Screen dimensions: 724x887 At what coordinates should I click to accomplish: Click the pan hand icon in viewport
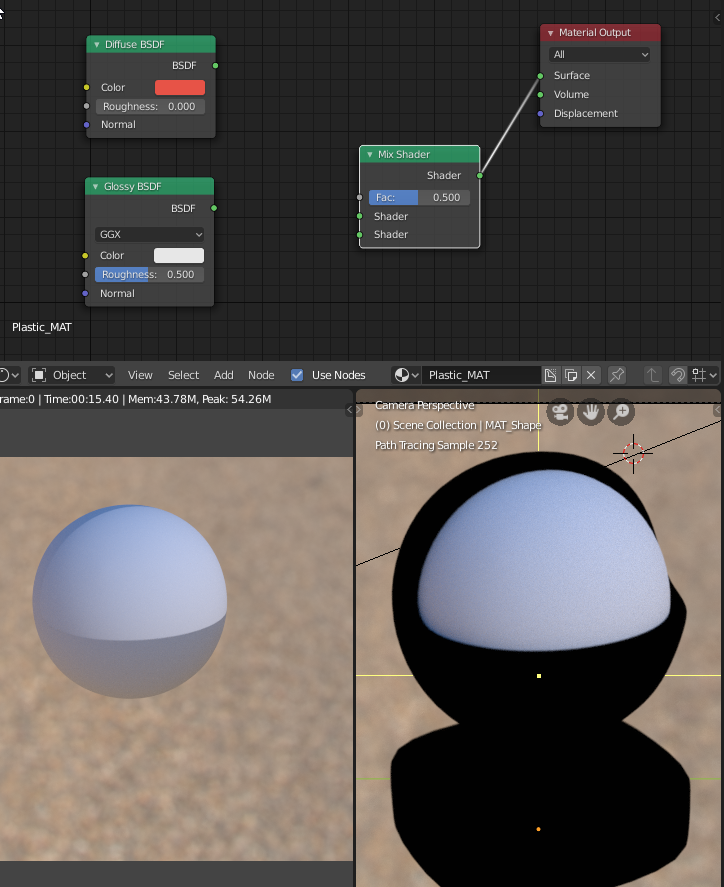click(590, 411)
